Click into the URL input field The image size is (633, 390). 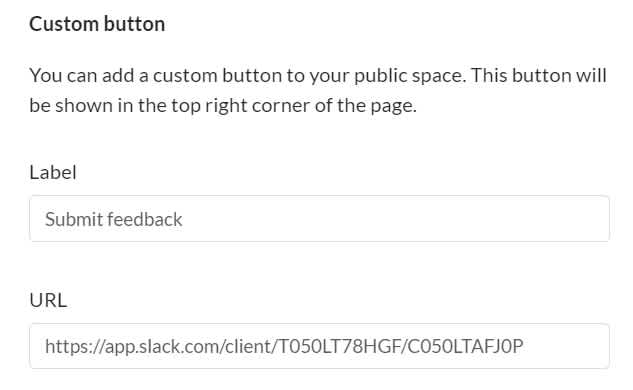(x=319, y=346)
